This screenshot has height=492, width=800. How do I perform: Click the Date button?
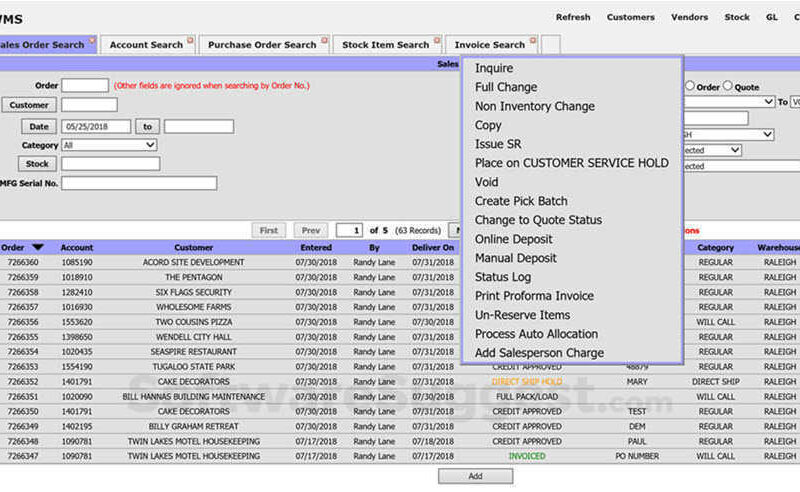(39, 127)
